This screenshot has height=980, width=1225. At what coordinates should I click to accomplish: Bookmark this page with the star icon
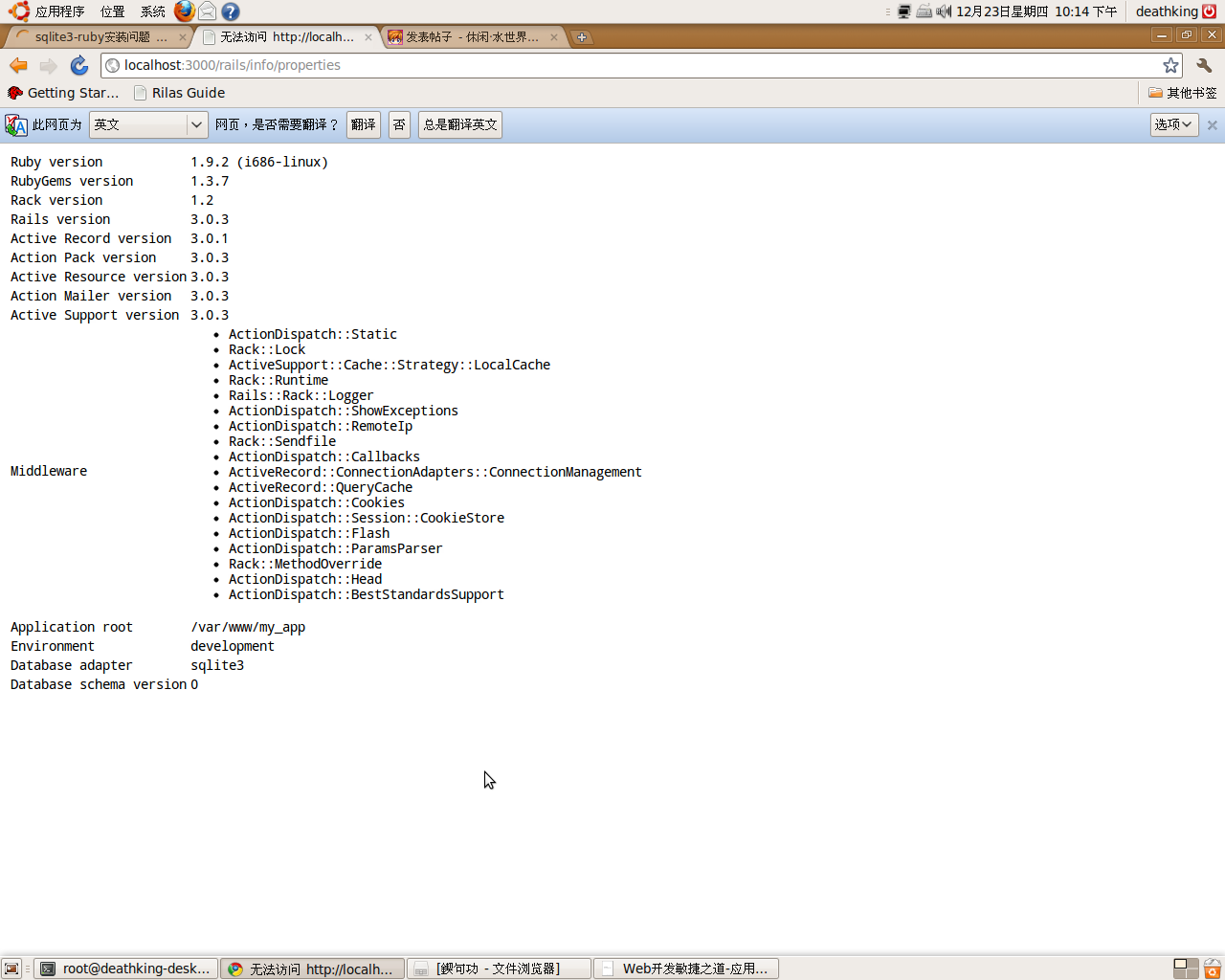[1170, 65]
